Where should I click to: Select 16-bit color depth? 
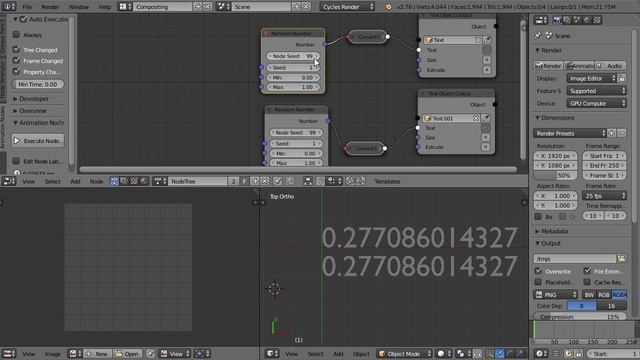tap(611, 306)
